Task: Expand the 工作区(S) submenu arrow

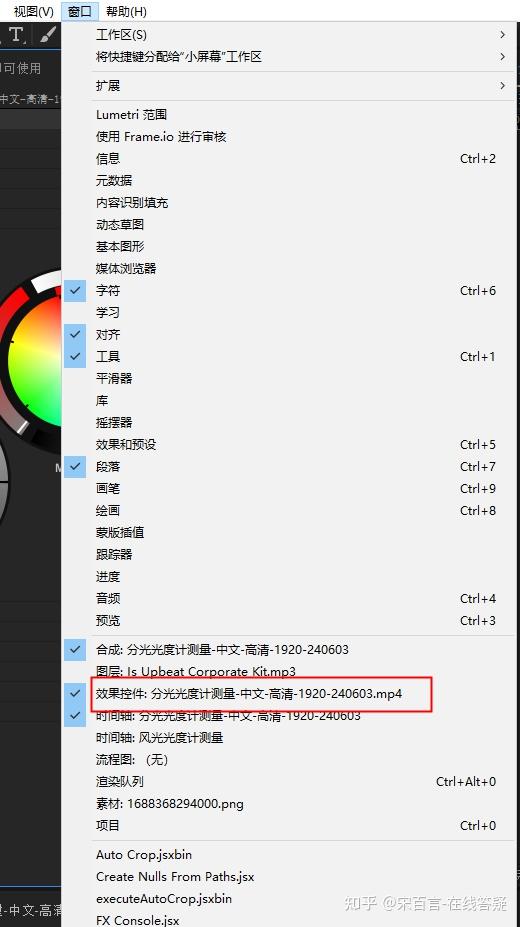Action: coord(502,35)
